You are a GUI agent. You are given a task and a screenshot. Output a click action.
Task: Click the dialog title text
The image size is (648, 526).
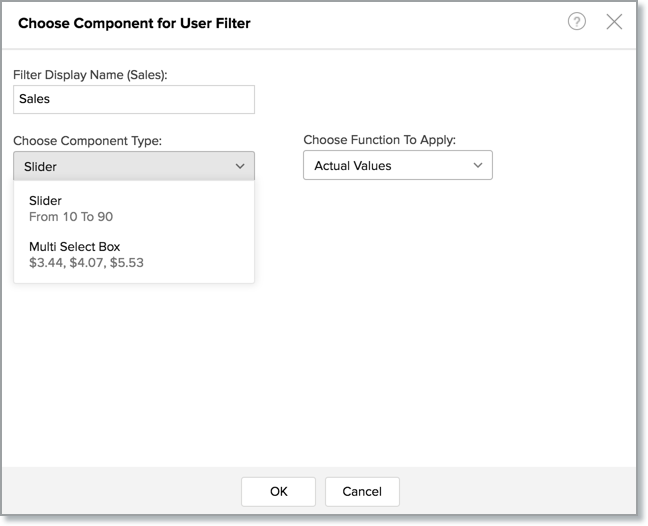click(x=134, y=23)
